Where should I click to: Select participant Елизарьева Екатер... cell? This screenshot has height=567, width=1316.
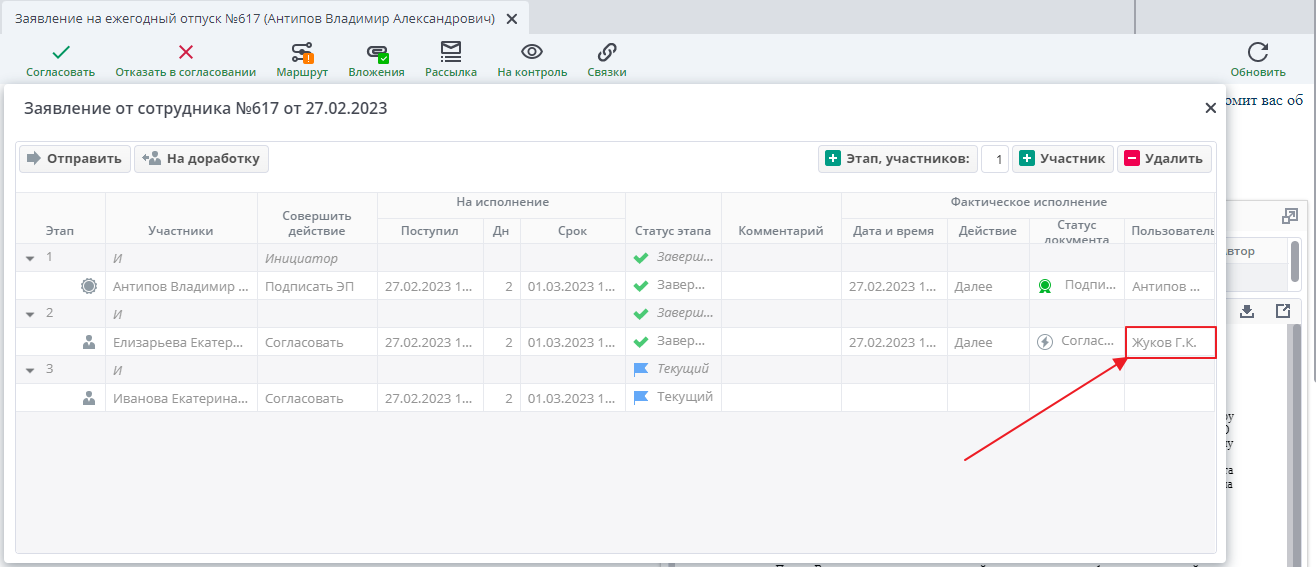(x=181, y=342)
